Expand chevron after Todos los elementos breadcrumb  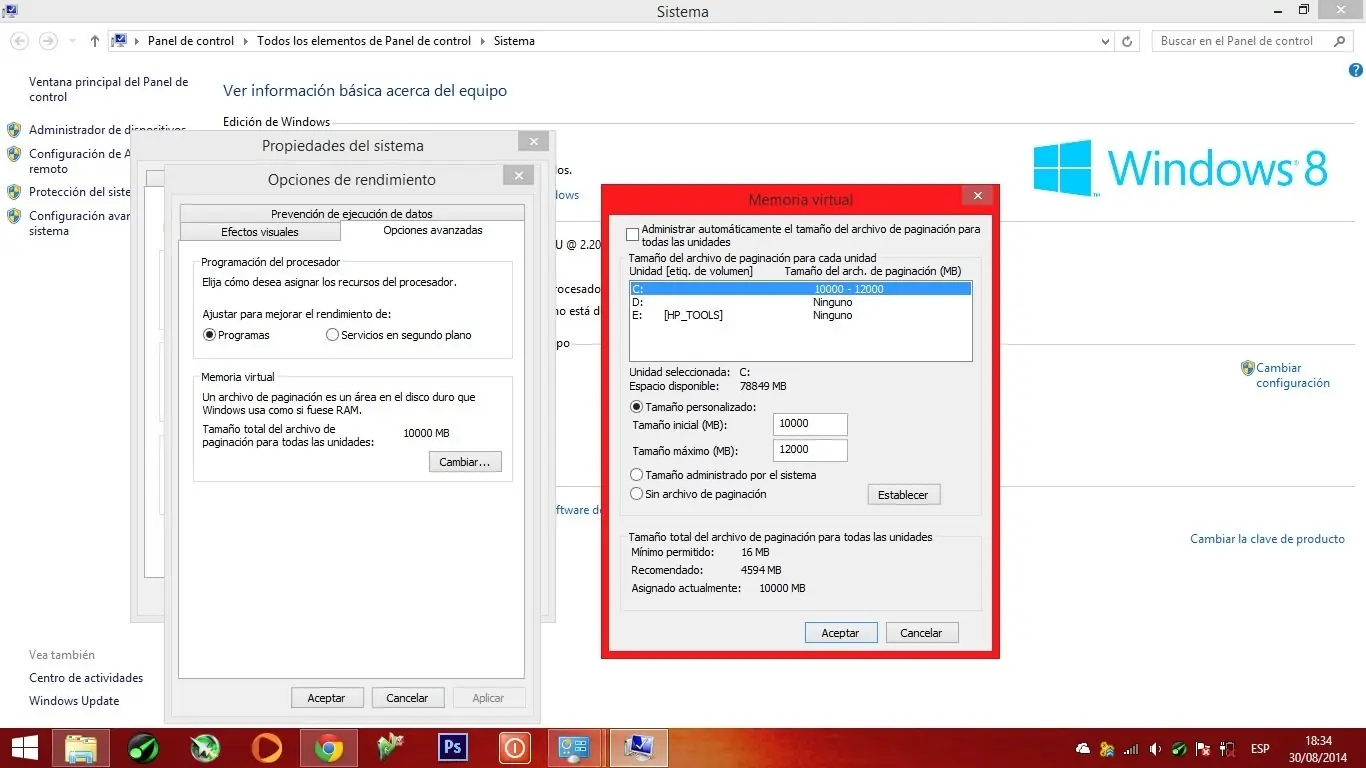(x=482, y=41)
